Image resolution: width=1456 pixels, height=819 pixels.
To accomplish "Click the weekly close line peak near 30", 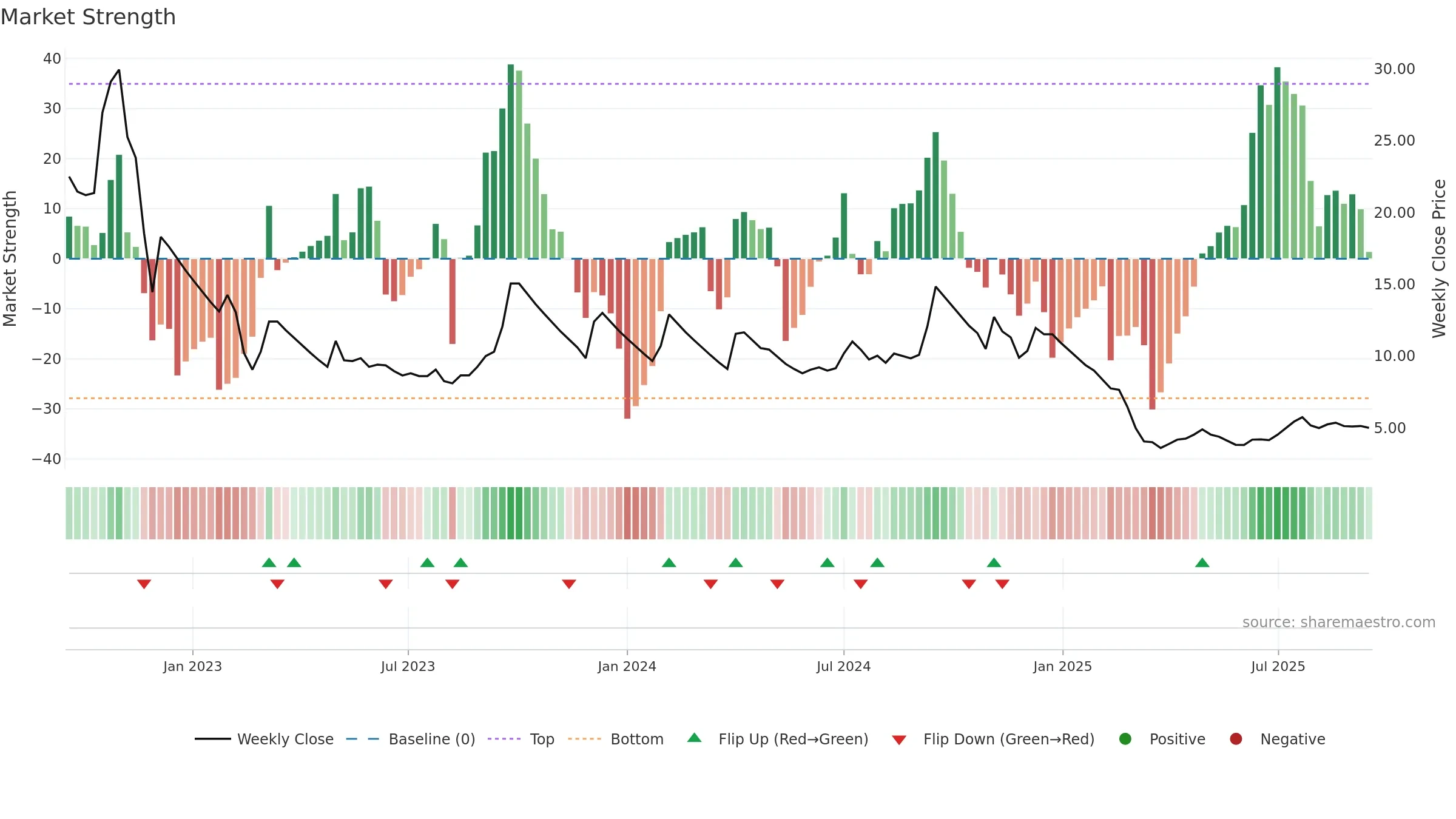I will (119, 70).
